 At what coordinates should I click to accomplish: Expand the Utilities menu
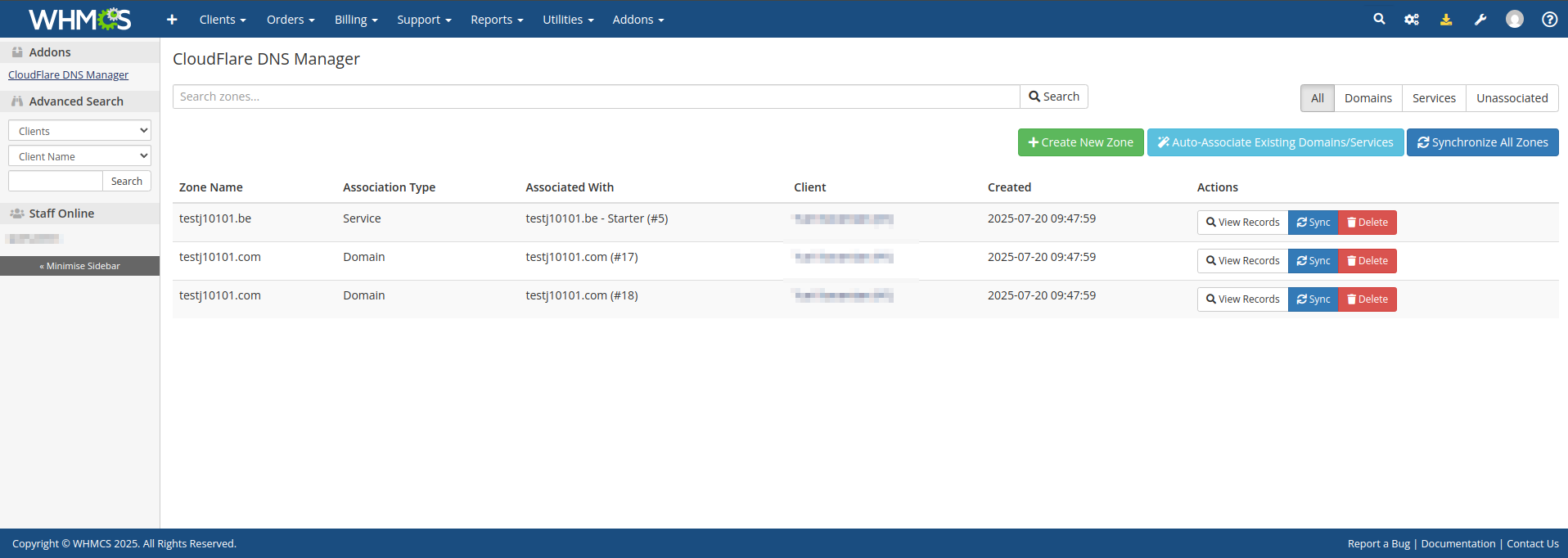click(x=568, y=20)
